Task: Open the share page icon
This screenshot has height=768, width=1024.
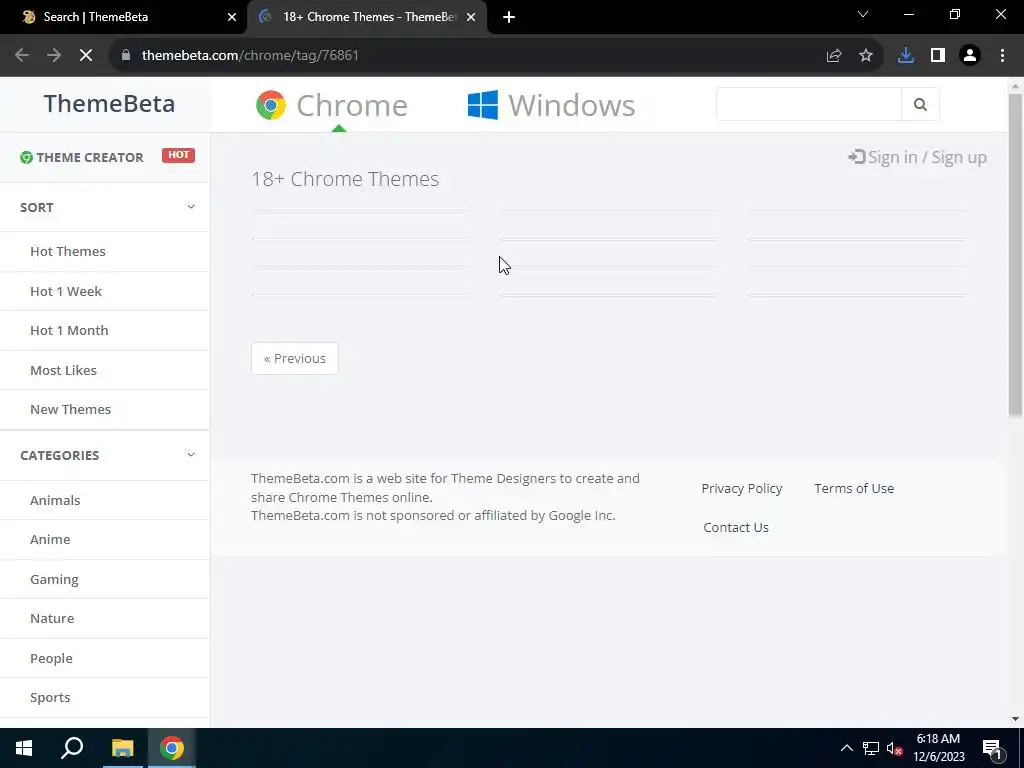Action: pyautogui.click(x=834, y=56)
